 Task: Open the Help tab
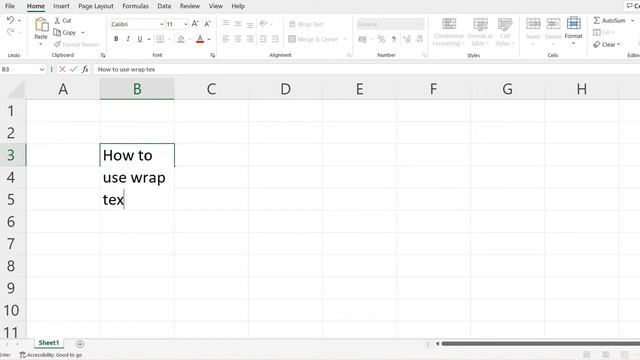tap(238, 6)
